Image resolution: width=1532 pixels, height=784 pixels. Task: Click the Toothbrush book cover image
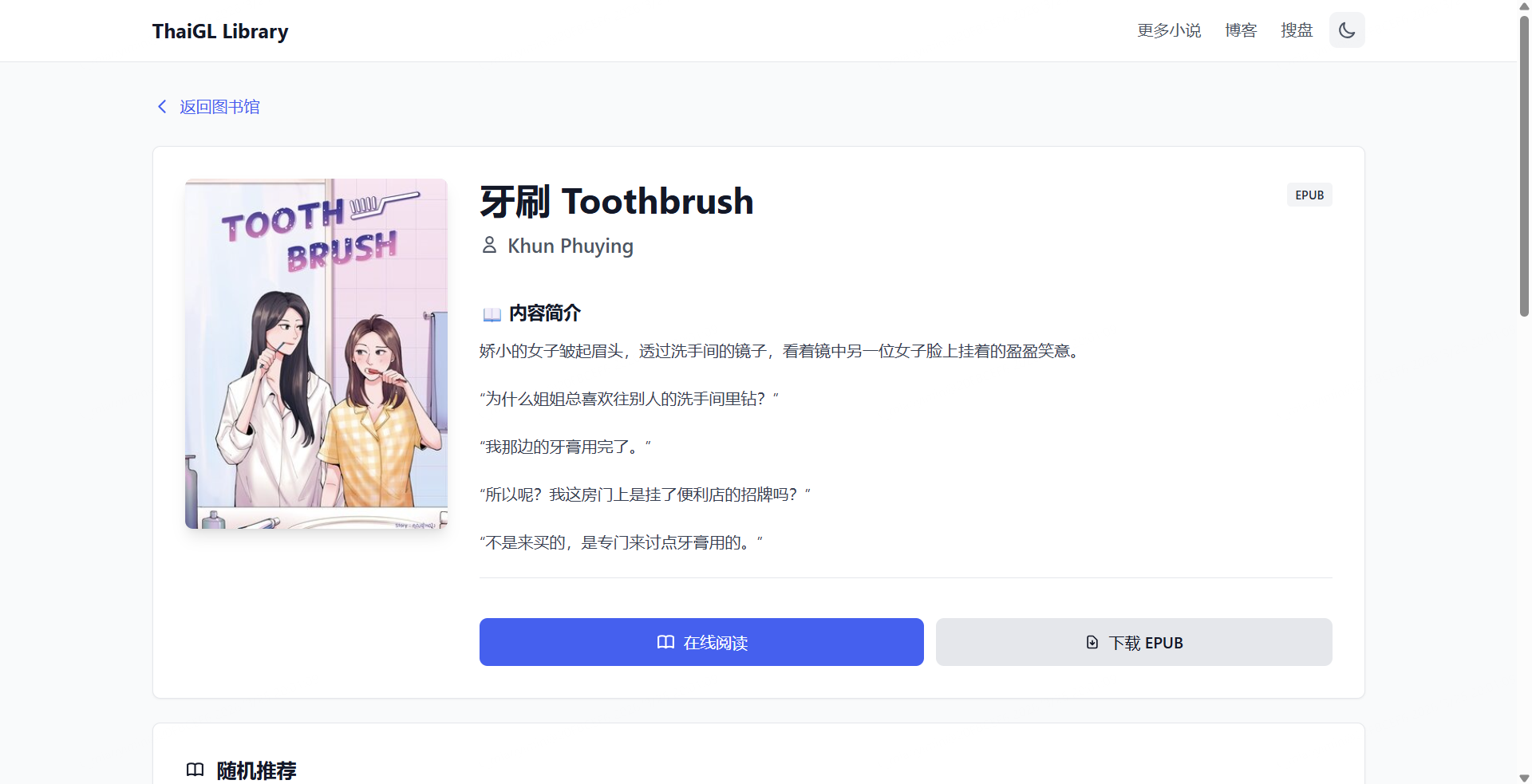click(x=316, y=353)
